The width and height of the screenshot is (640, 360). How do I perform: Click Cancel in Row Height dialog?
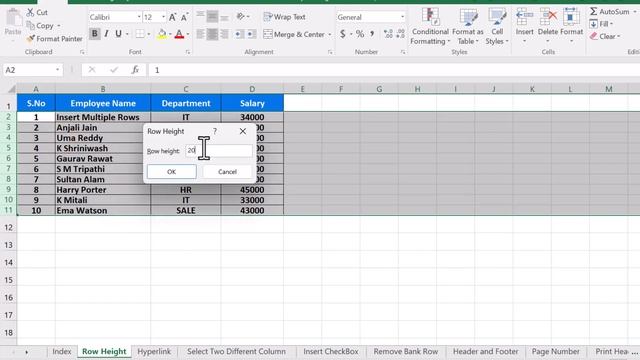tap(227, 172)
